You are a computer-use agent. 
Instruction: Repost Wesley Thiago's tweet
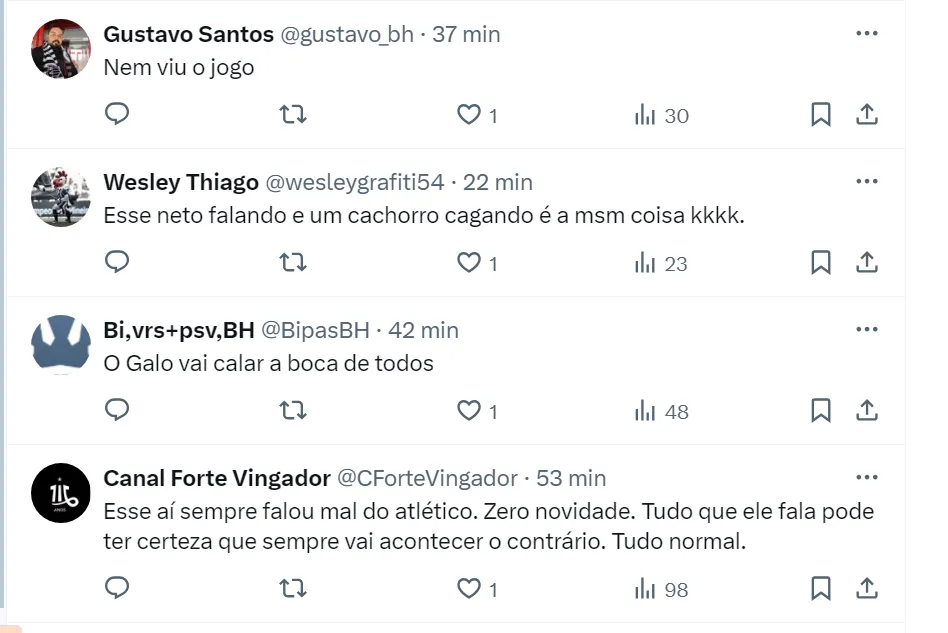[293, 263]
